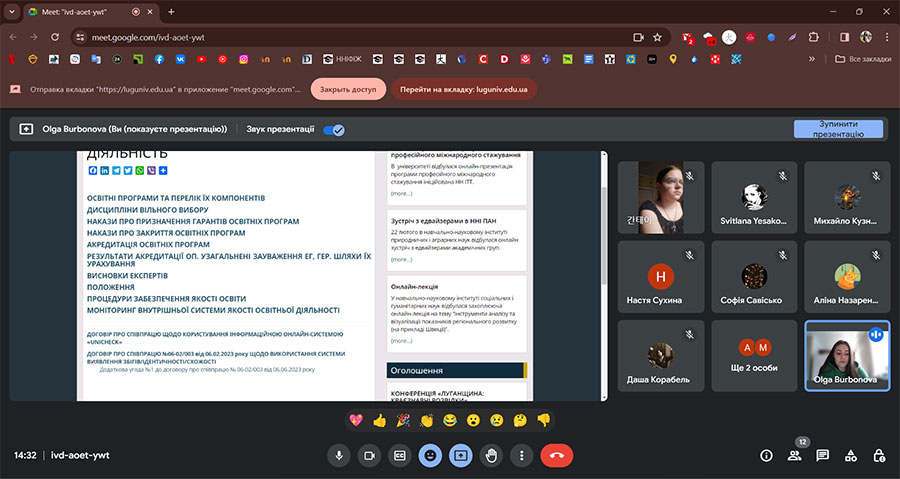This screenshot has height=479, width=900.
Task: Send the thinking face reaction
Action: [x=520, y=420]
